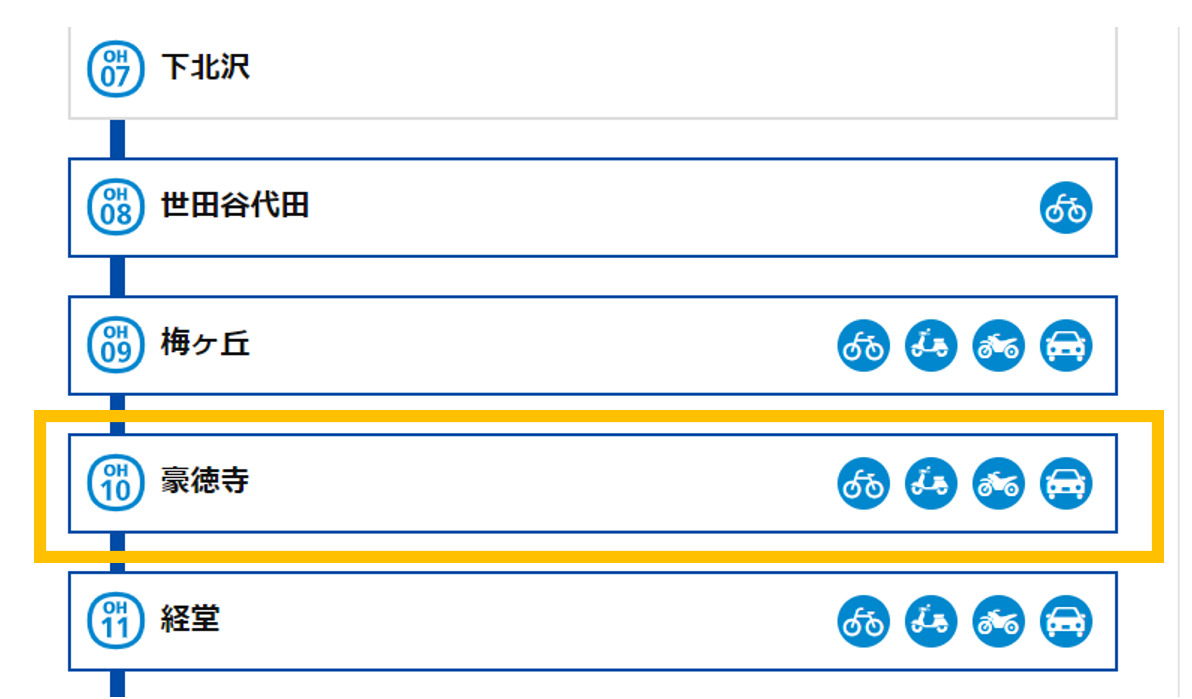Click the OH07 station number badge

point(116,69)
